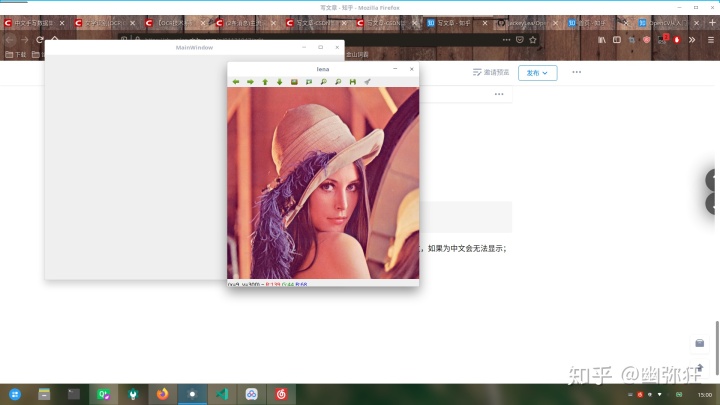Go back in Firefox history
The width and height of the screenshot is (720, 405).
10,40
